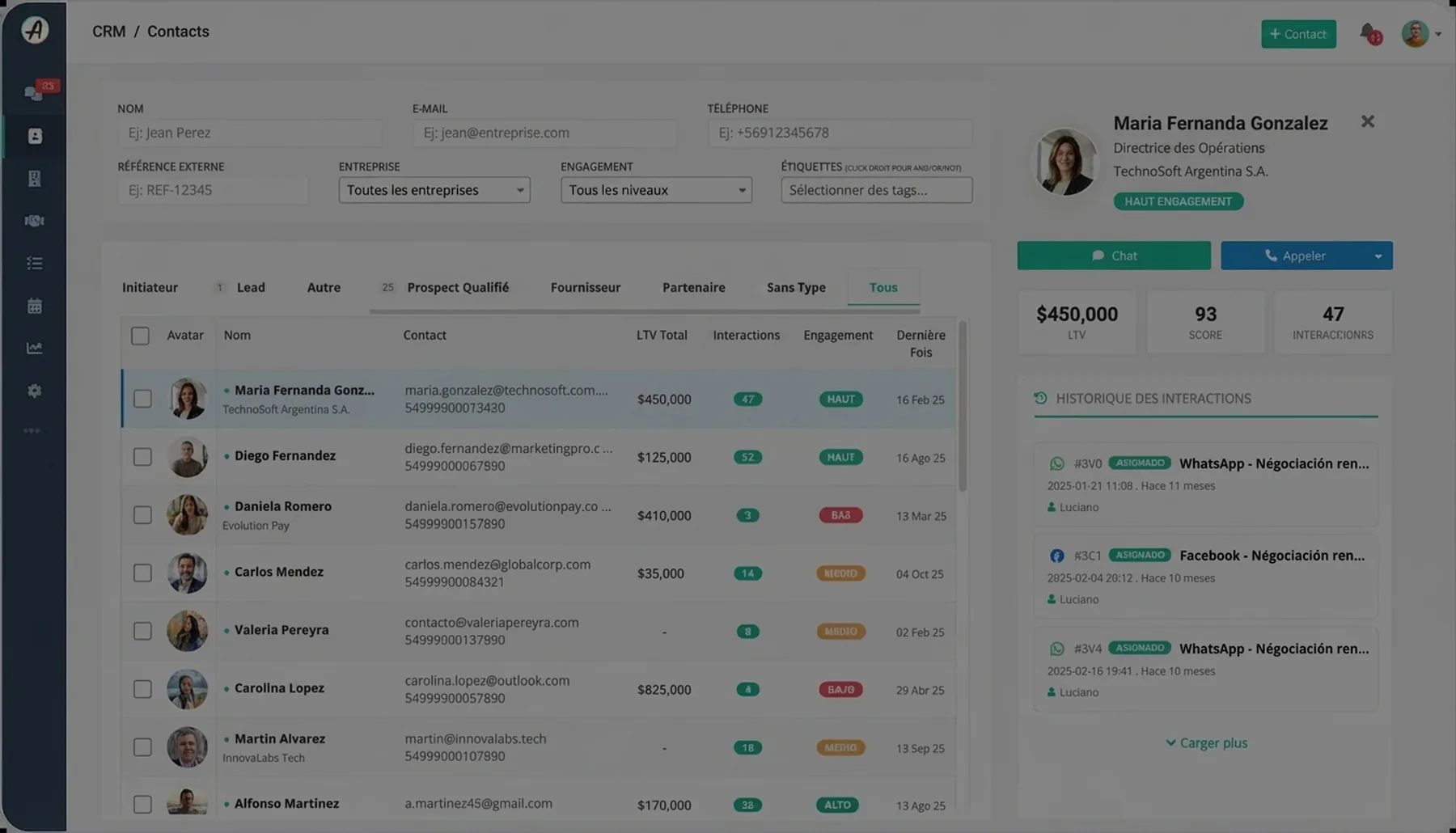Expand the Toutes les entreprises dropdown
The height and width of the screenshot is (833, 1456).
[434, 190]
